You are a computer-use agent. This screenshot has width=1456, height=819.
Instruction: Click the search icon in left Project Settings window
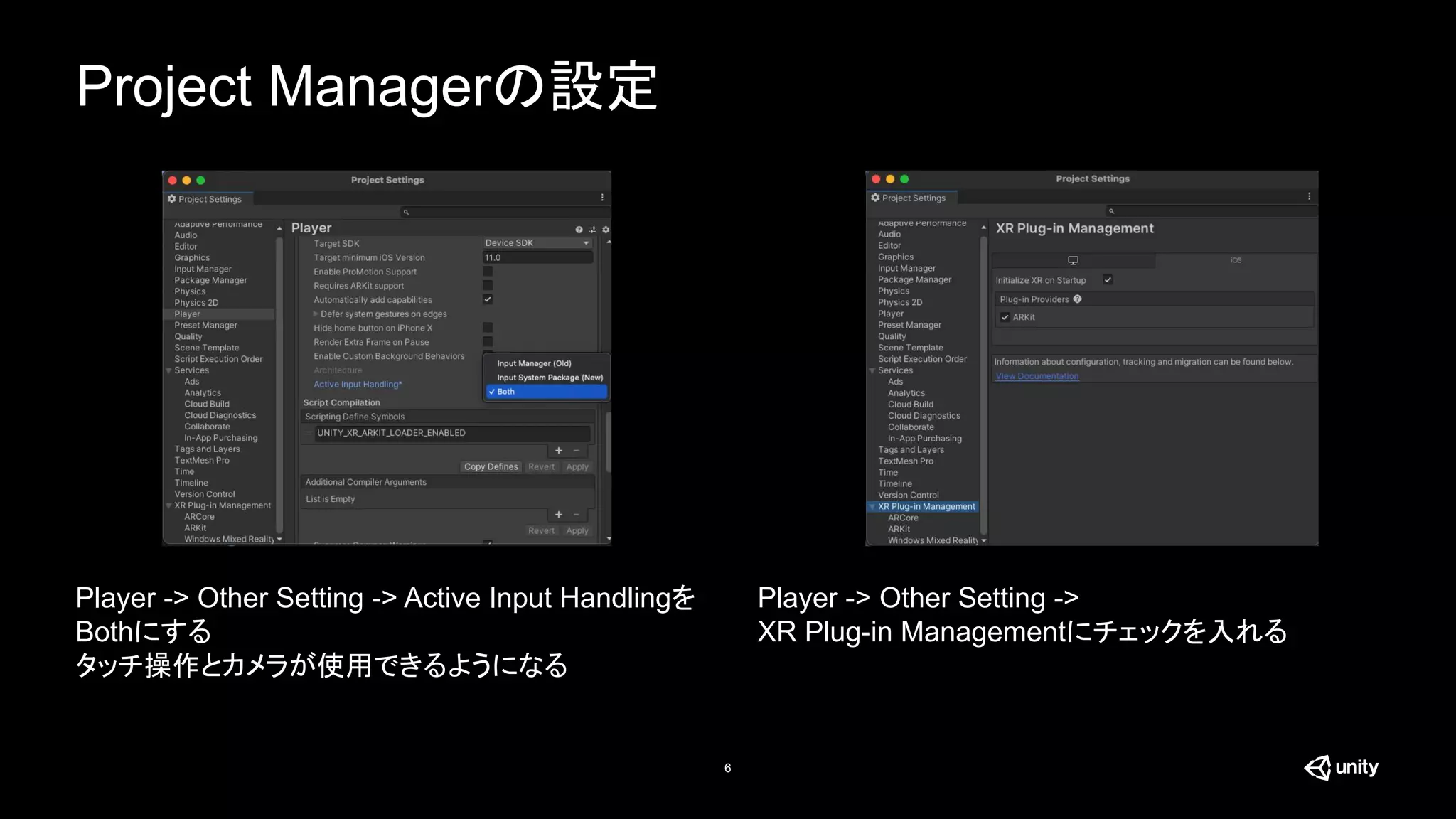coord(406,212)
